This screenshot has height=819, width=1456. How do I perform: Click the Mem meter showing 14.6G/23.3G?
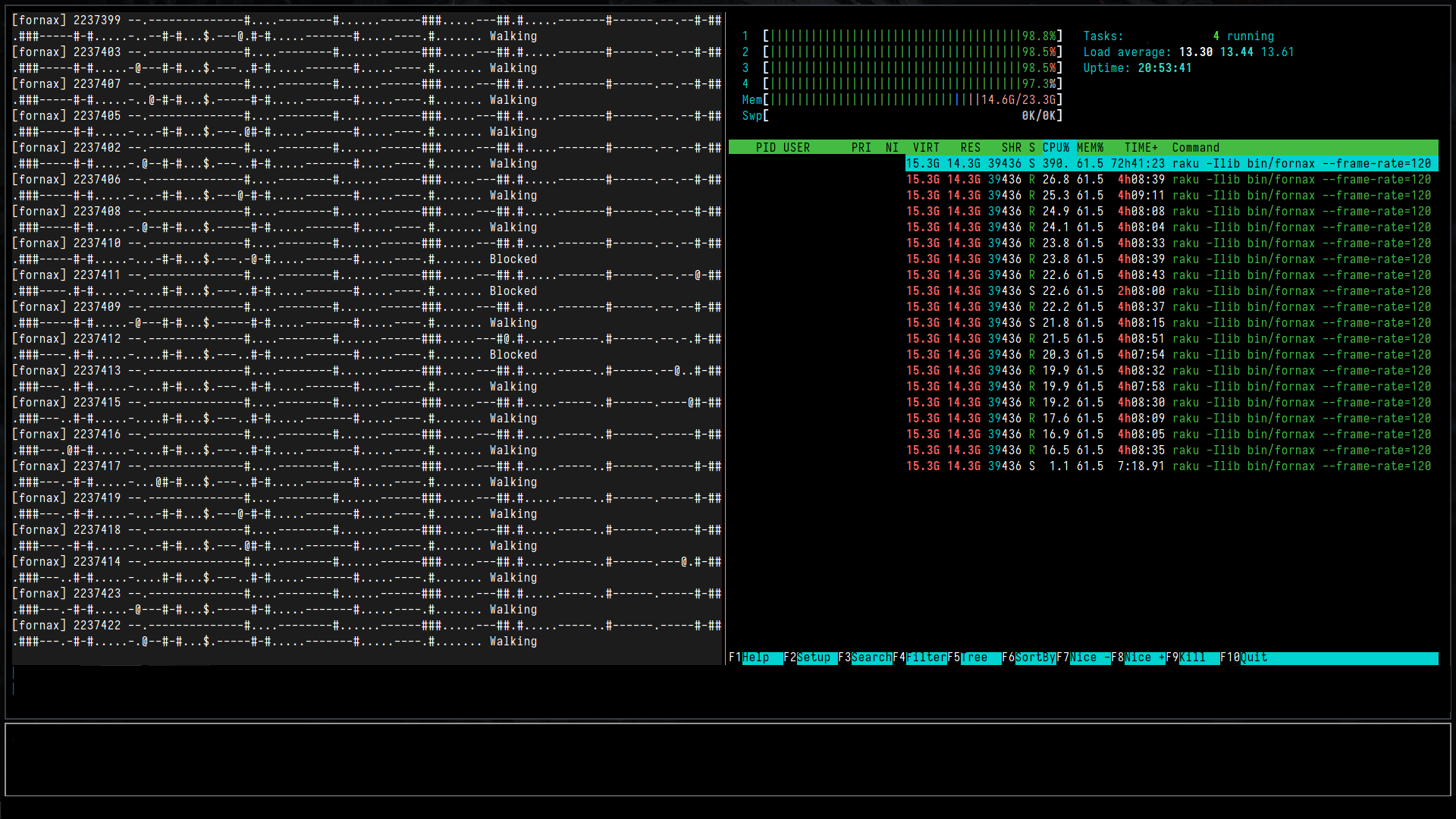(x=902, y=100)
